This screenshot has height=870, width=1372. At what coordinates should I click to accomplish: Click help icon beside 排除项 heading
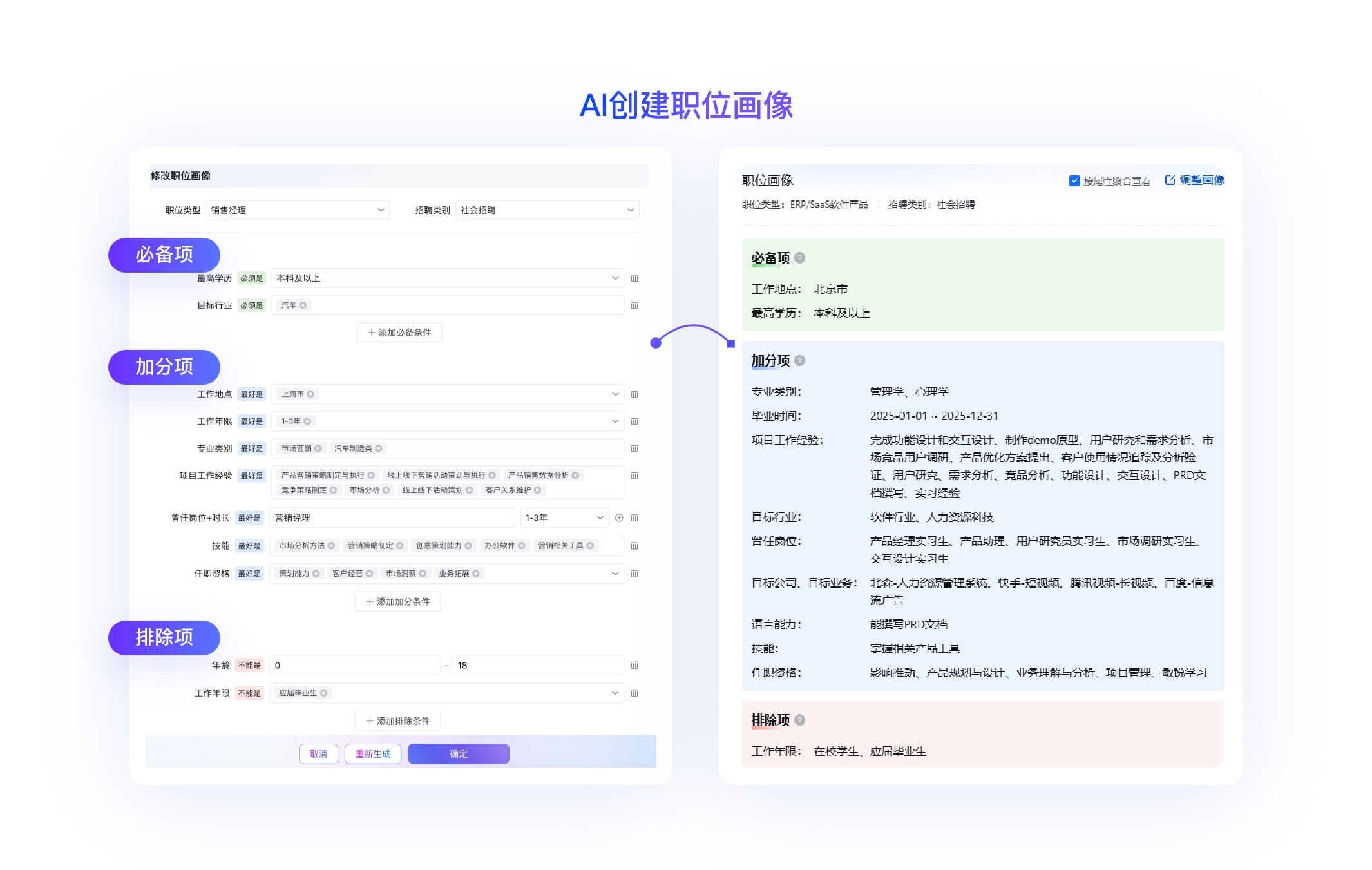[x=799, y=720]
